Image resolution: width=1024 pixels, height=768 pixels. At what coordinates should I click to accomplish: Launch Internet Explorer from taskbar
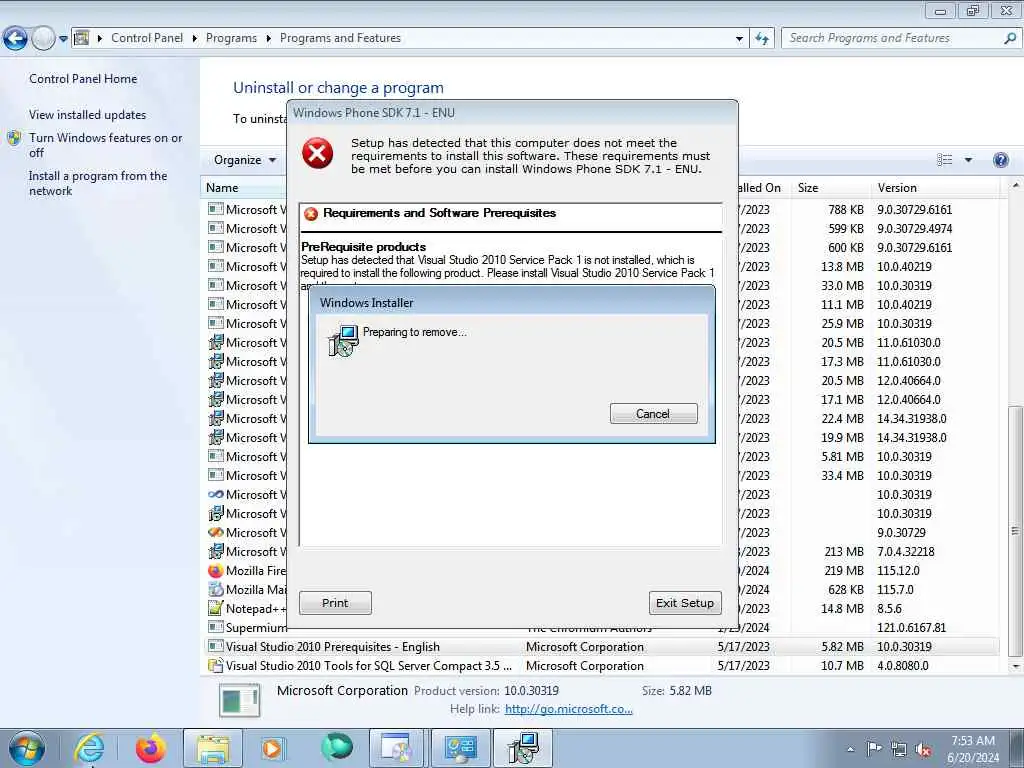pos(89,748)
